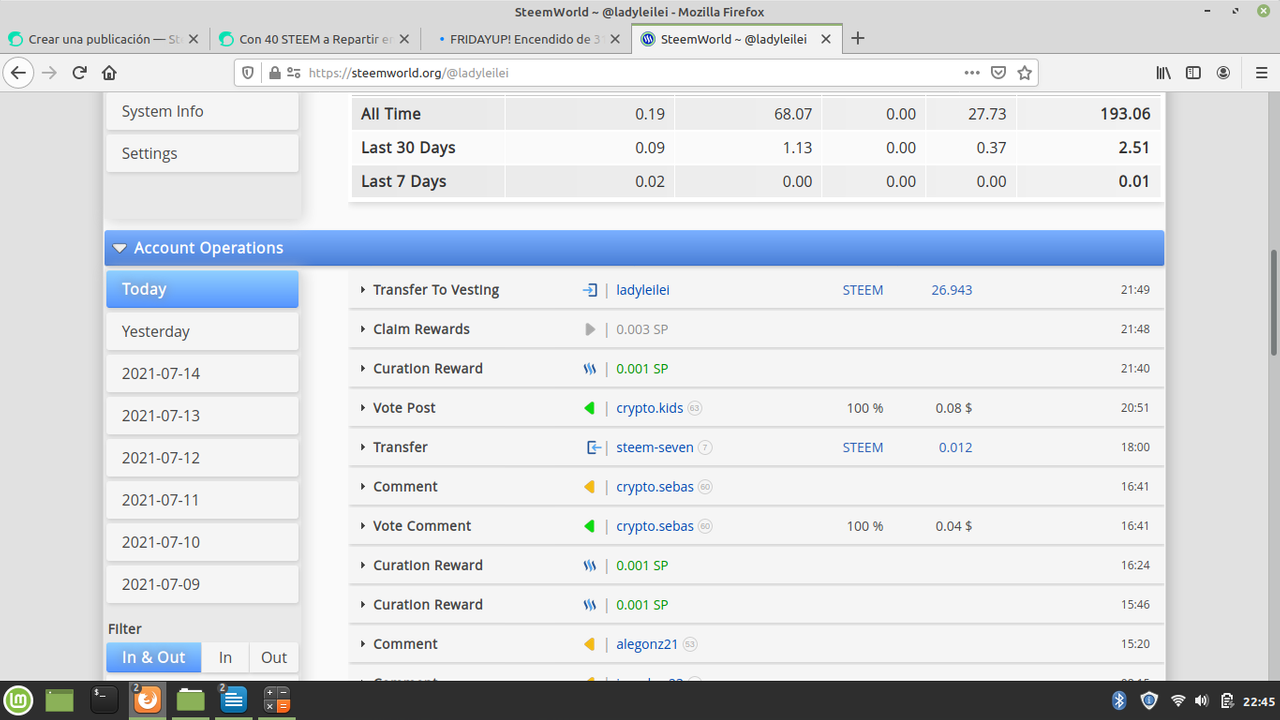
Task: Click the transfer-out icon beside steem-seven
Action: 593,447
